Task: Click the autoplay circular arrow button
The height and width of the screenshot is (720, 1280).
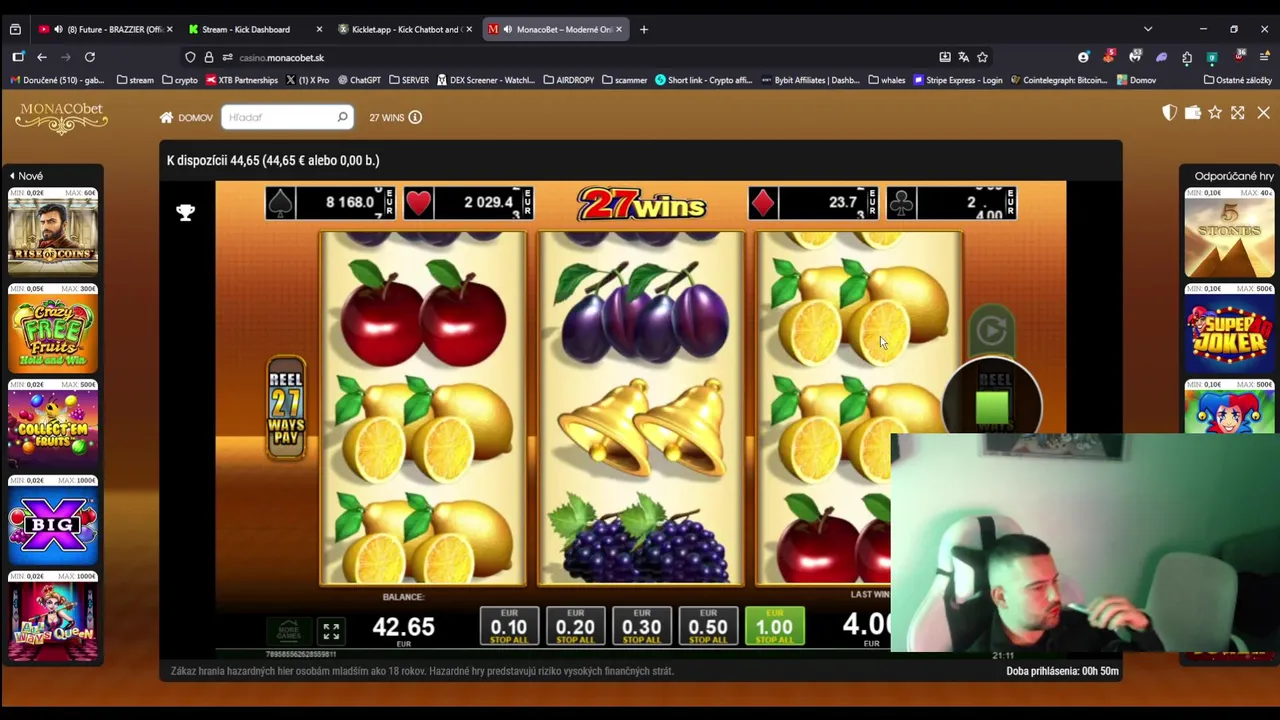Action: click(x=991, y=330)
